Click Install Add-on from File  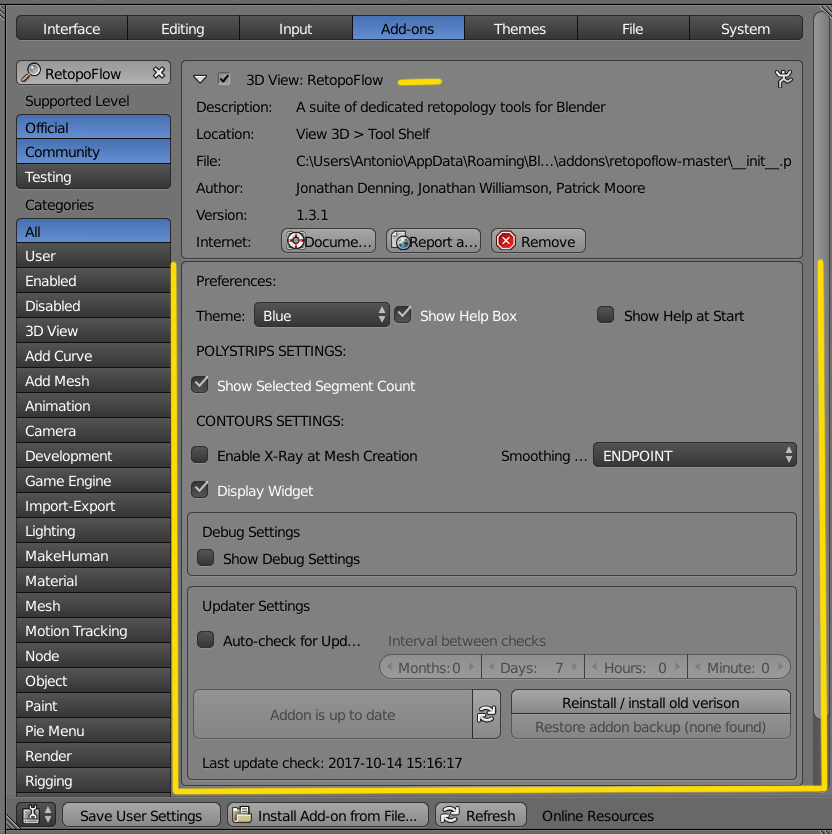pos(328,815)
